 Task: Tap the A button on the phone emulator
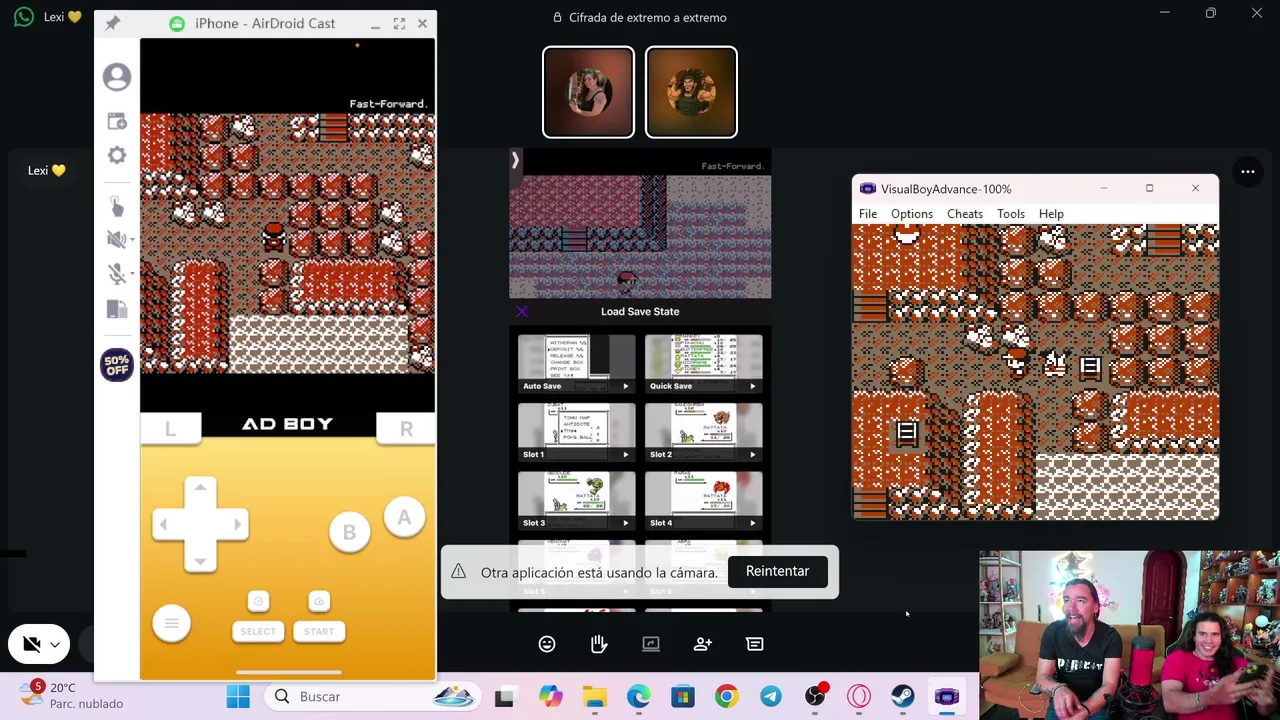point(404,517)
